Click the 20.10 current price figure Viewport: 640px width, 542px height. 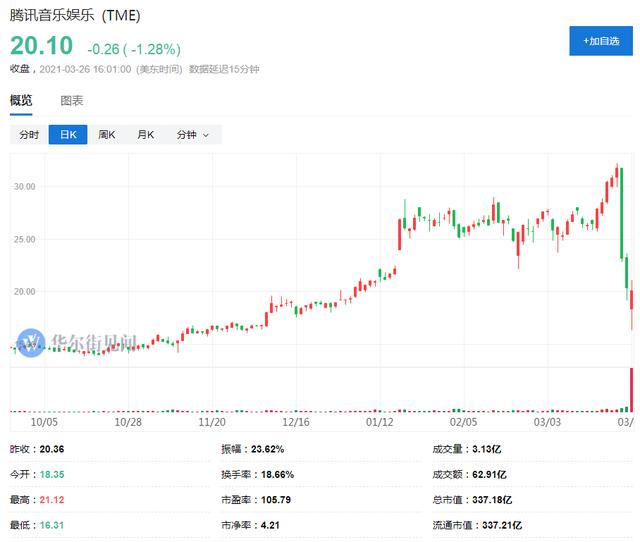[41, 46]
